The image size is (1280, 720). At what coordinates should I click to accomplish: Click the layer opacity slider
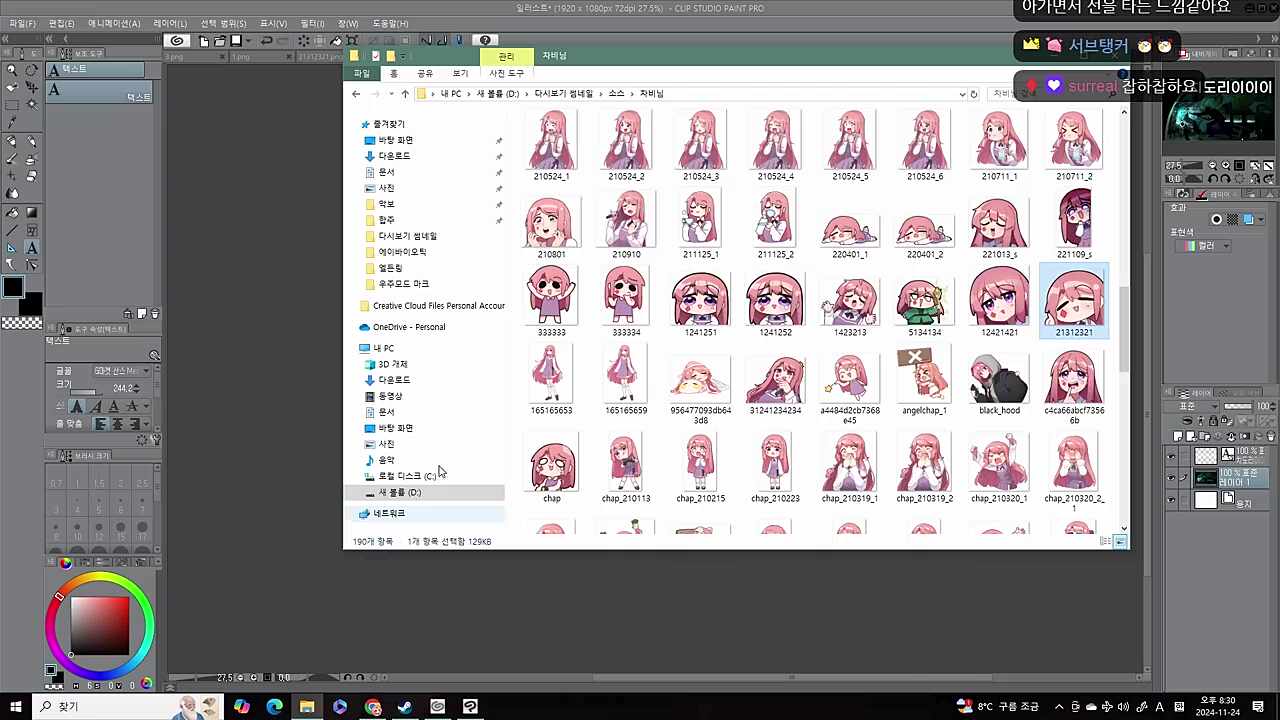1238,406
